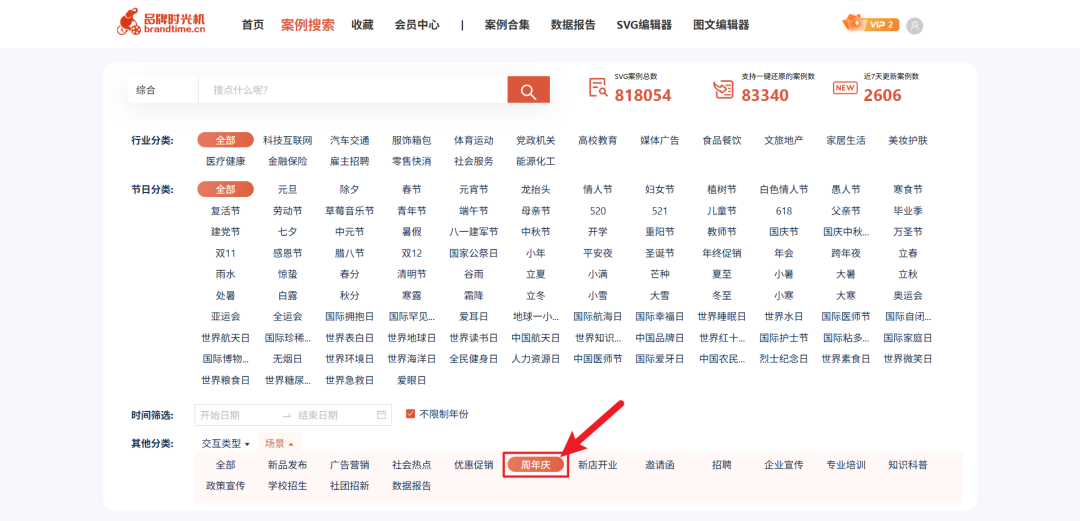This screenshot has width=1080, height=521.
Task: Select the 618 holiday filter
Action: 784,210
